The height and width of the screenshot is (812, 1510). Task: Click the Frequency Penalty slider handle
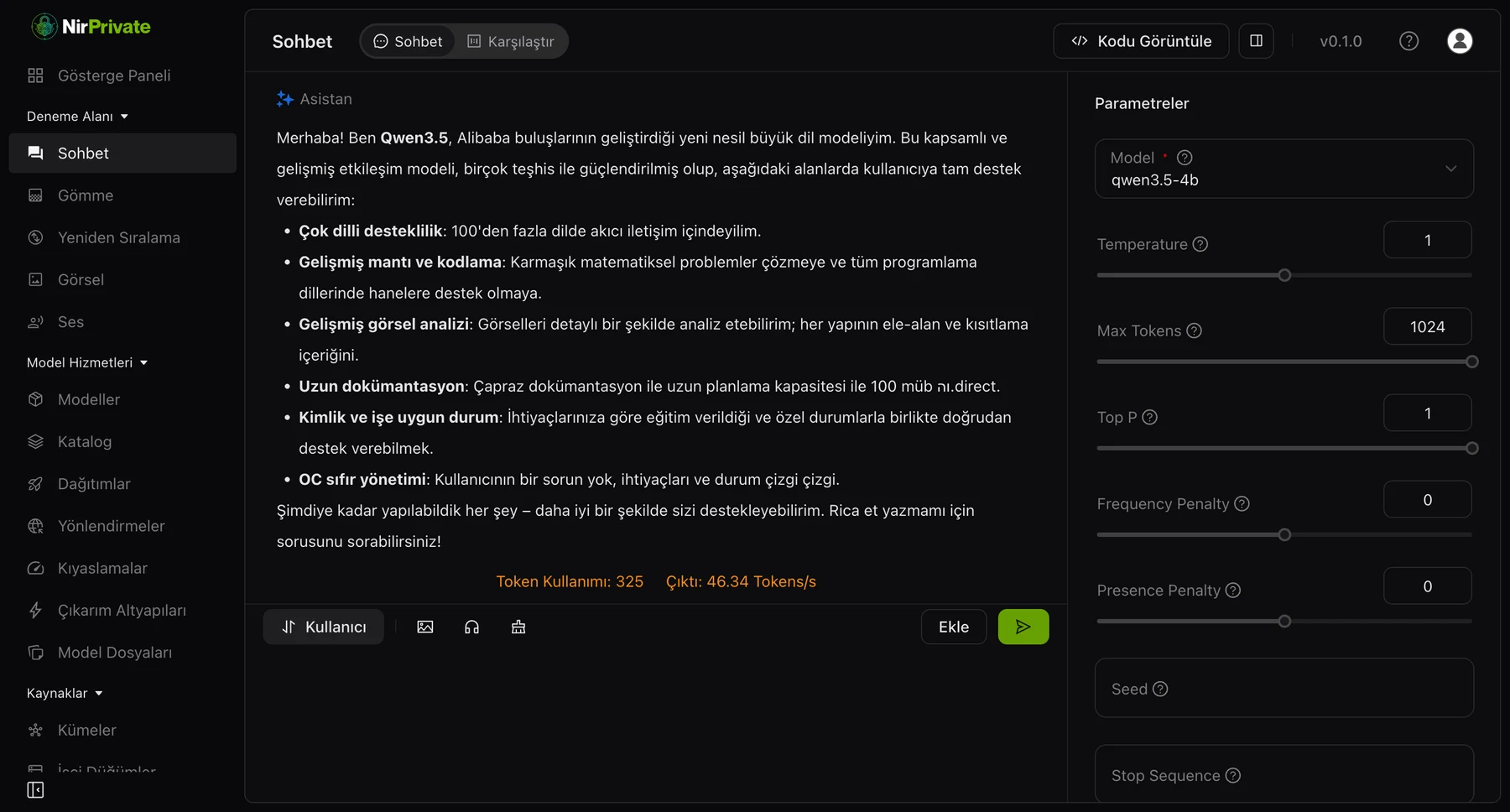click(x=1284, y=534)
